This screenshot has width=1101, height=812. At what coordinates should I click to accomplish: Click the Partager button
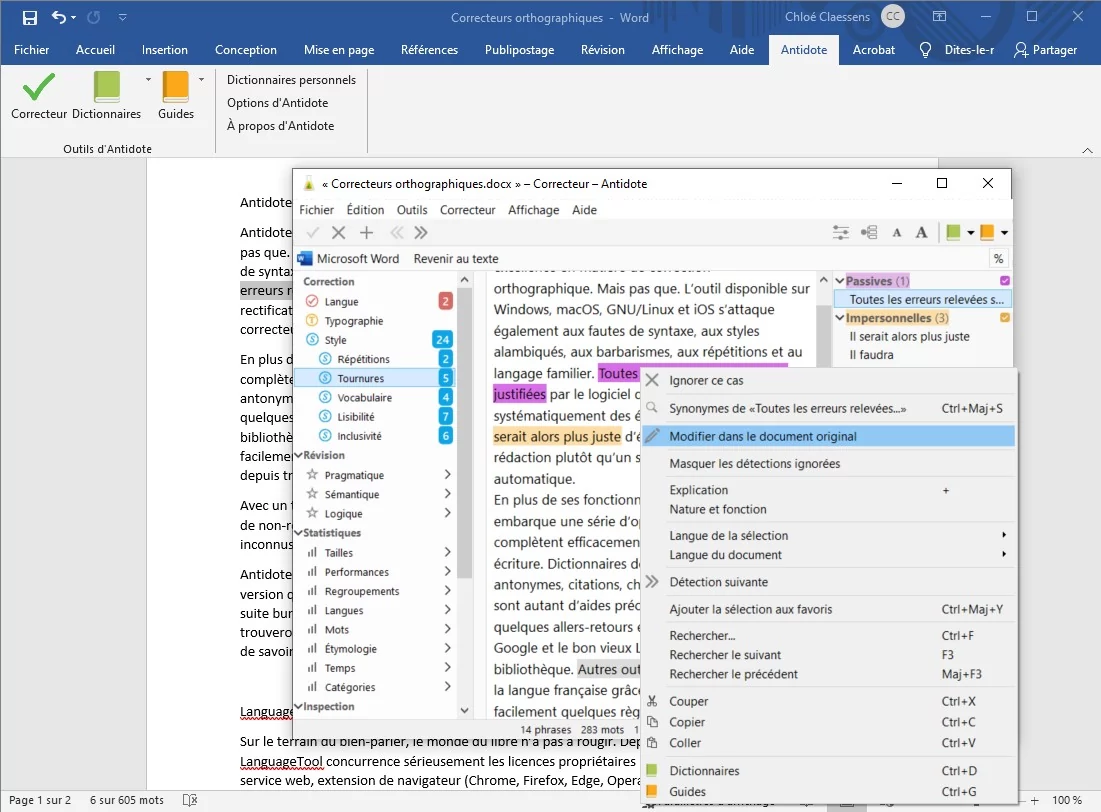point(1046,50)
